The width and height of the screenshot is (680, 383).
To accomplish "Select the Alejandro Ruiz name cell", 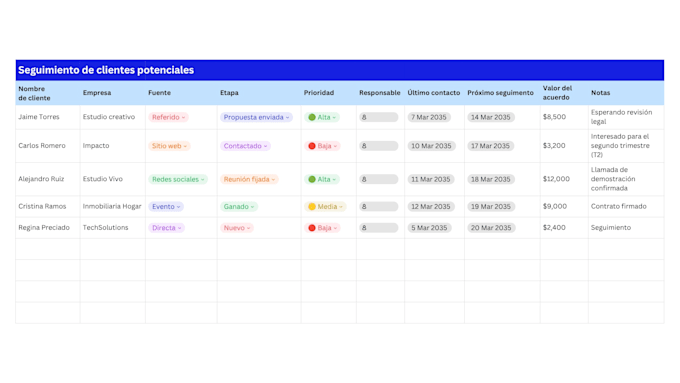I will pyautogui.click(x=48, y=179).
